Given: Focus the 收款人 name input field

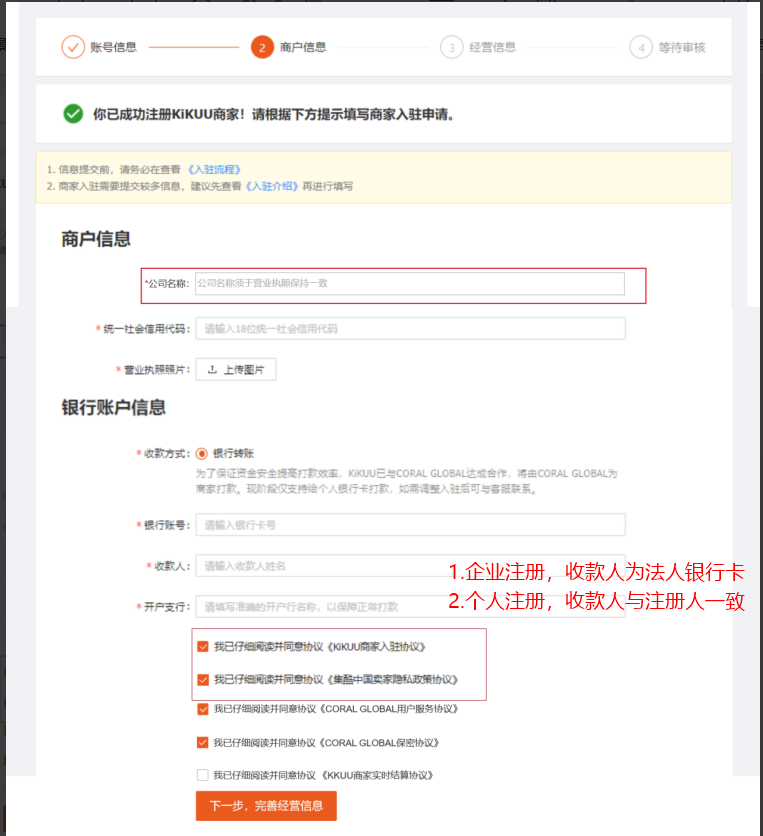Looking at the screenshot, I should pos(411,566).
